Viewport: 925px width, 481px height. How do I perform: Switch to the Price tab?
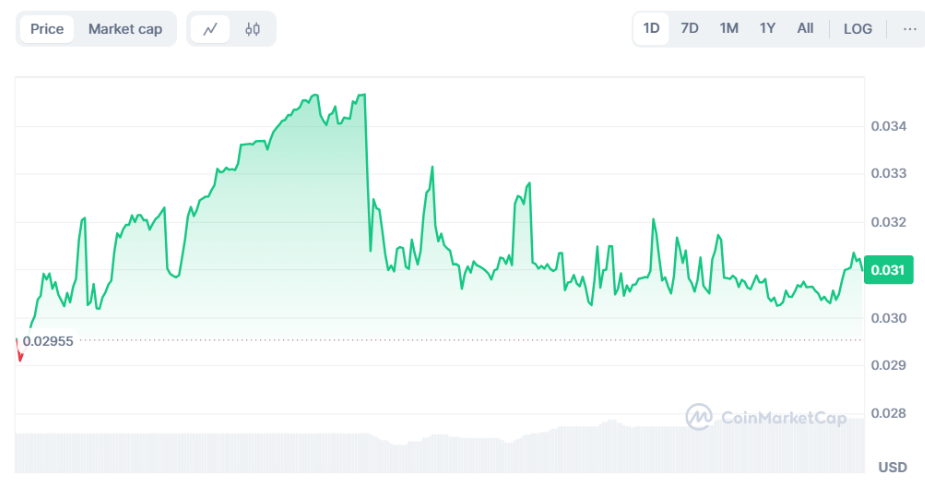tap(47, 29)
